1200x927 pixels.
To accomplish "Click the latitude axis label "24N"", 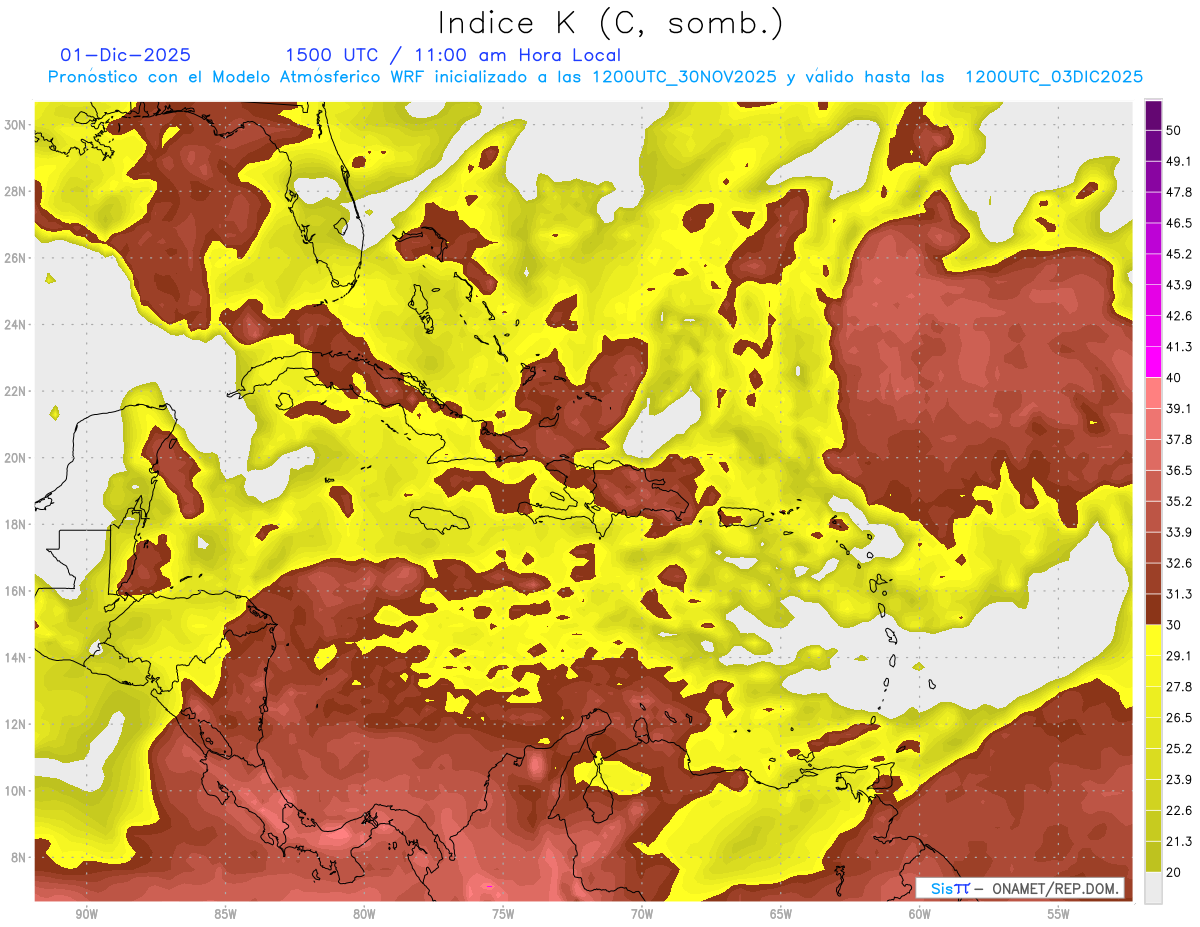I will click(x=16, y=325).
